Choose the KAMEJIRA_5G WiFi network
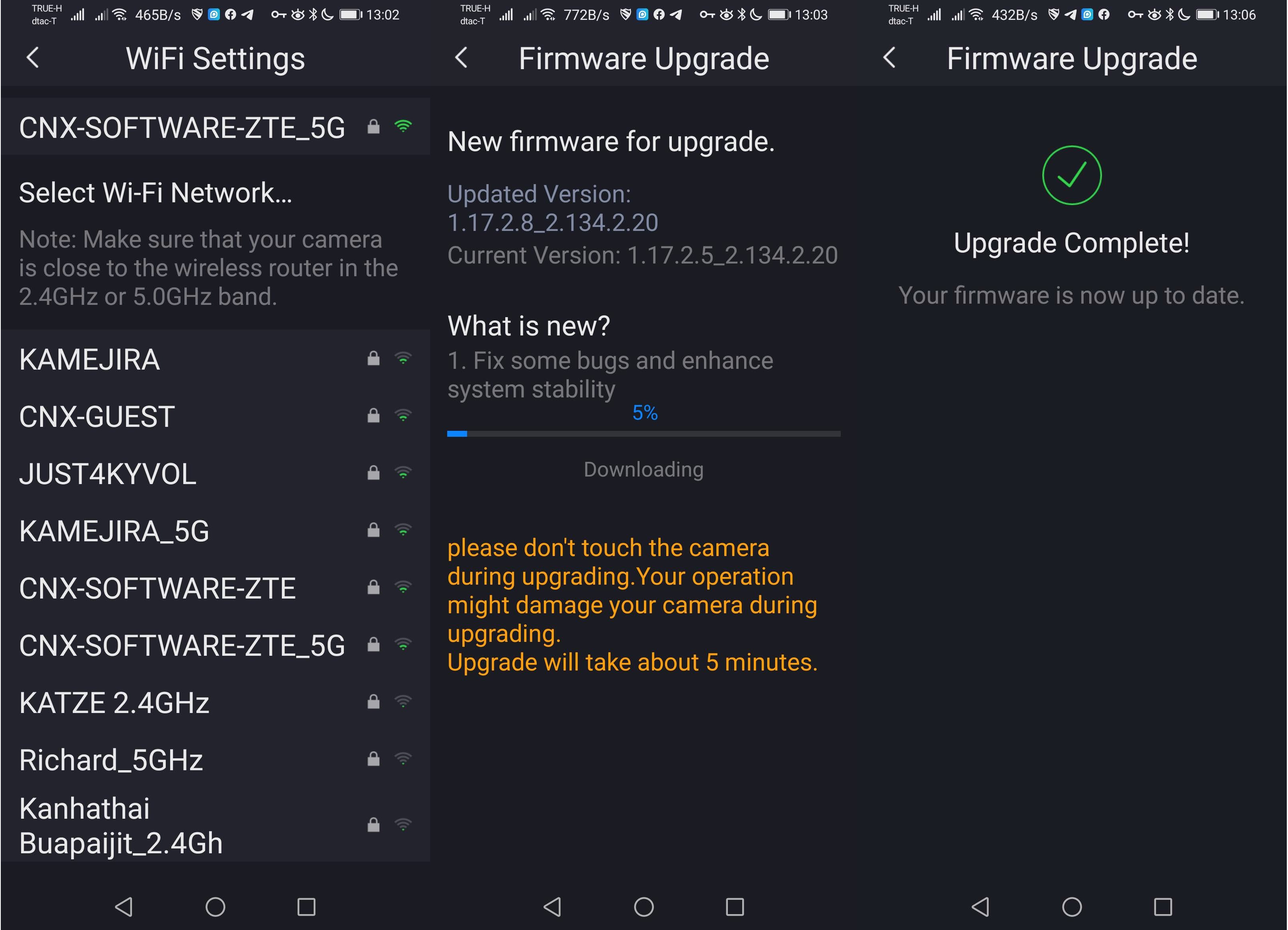The width and height of the screenshot is (1288, 930). tap(215, 530)
